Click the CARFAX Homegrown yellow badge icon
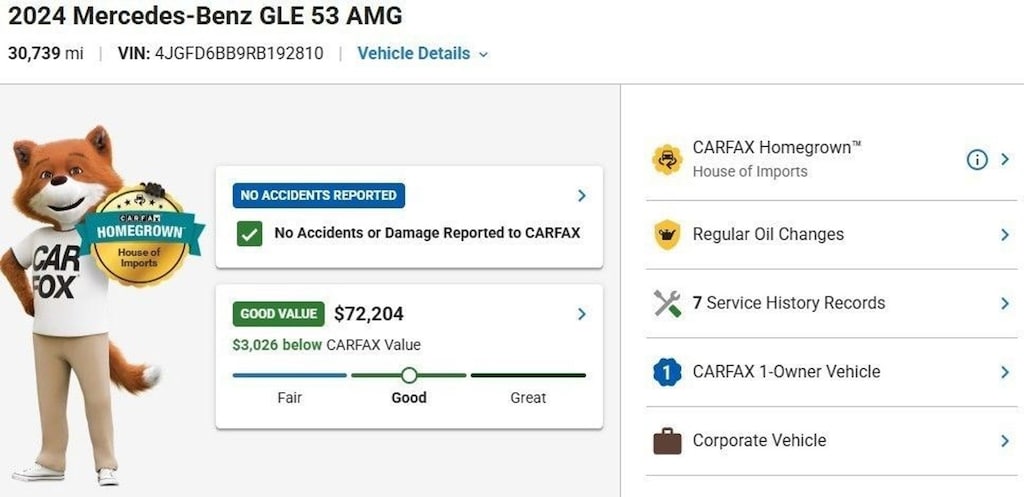1024x497 pixels. (667, 160)
